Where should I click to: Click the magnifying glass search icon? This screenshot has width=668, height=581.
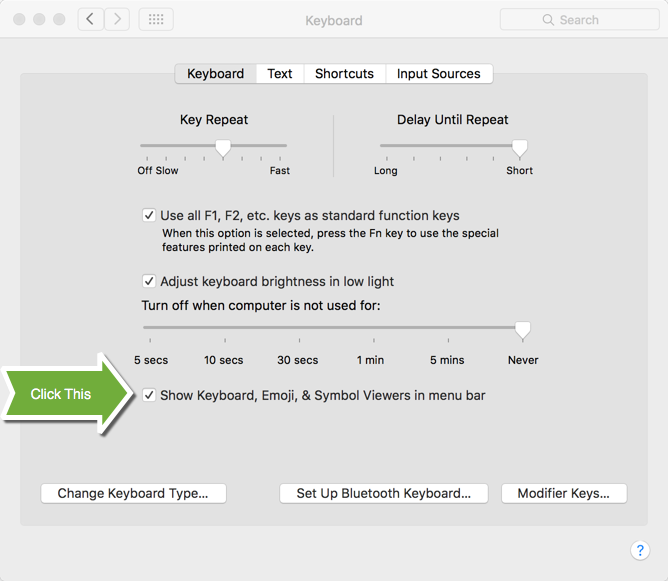(548, 20)
